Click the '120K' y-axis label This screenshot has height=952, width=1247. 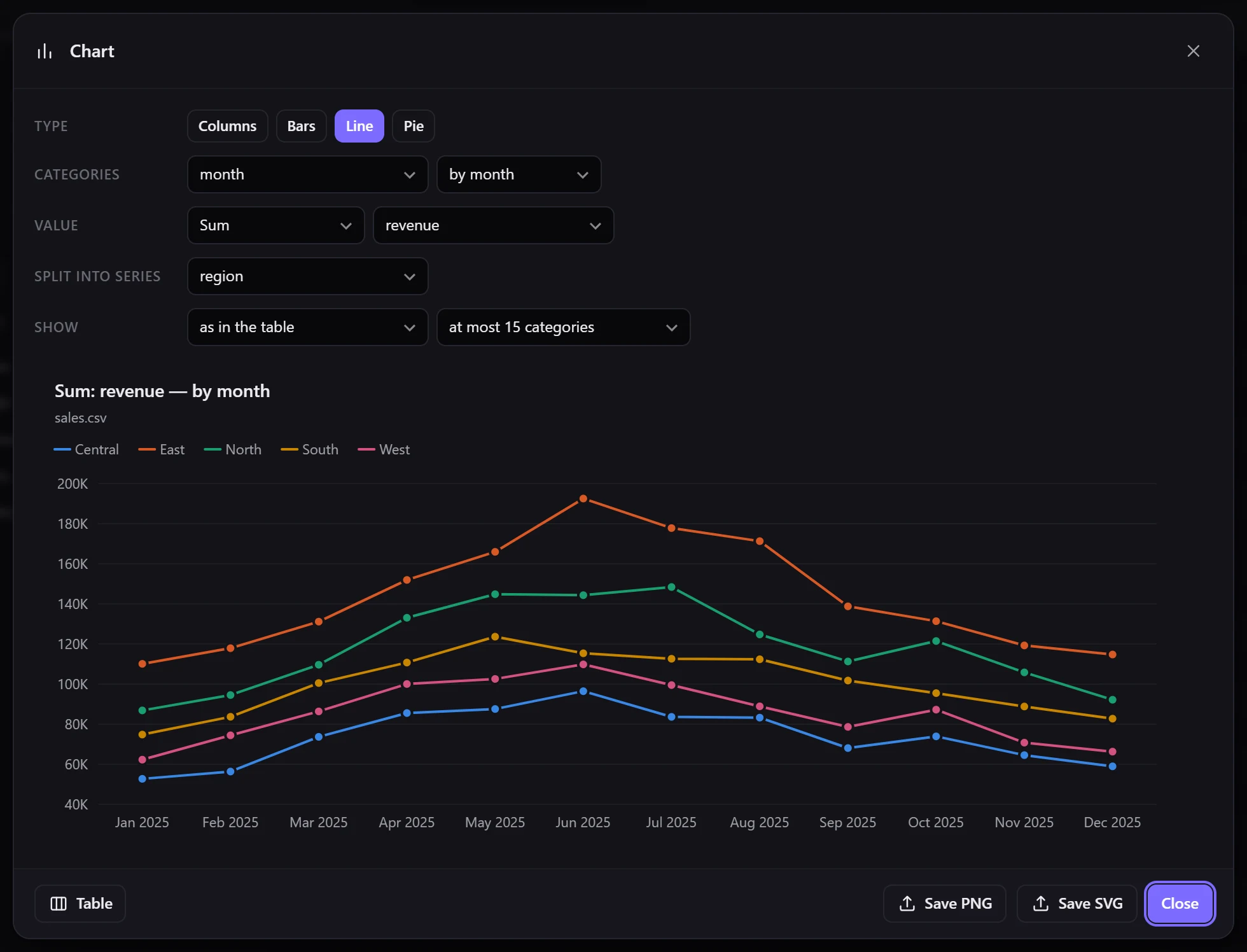[x=73, y=644]
